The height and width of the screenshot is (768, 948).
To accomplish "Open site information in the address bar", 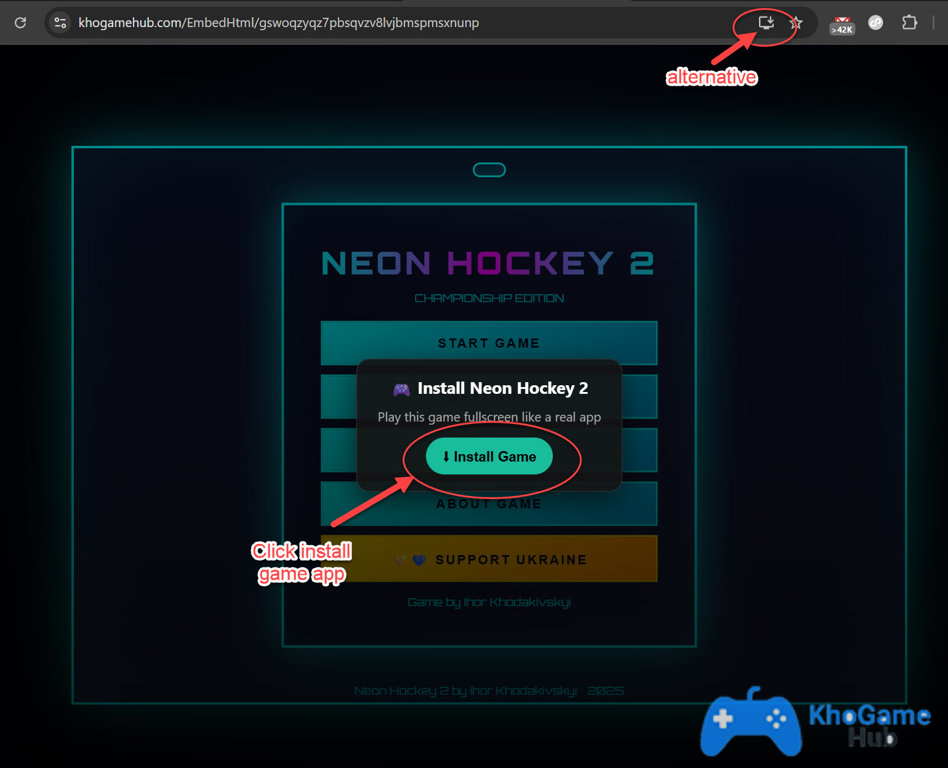I will [x=59, y=22].
